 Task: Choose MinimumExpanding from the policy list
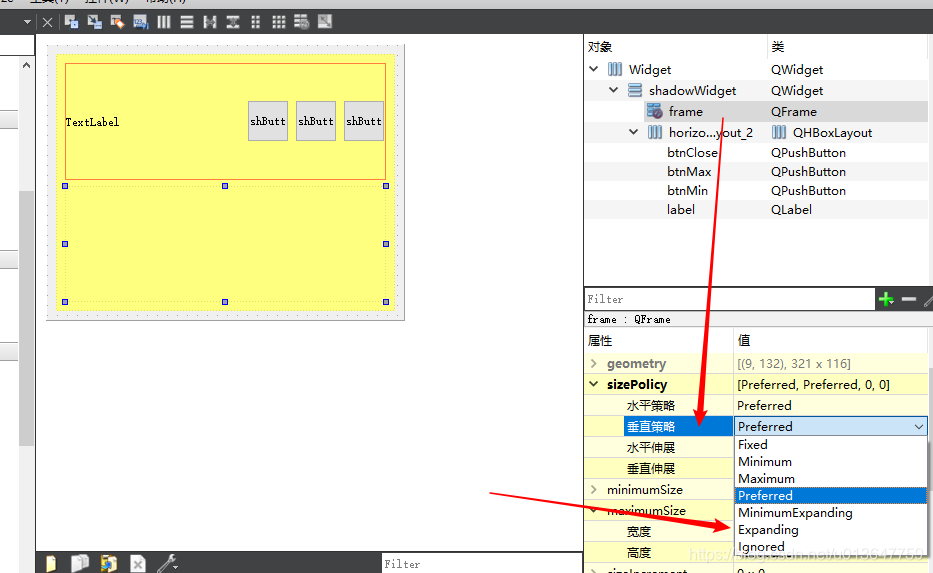pos(831,512)
